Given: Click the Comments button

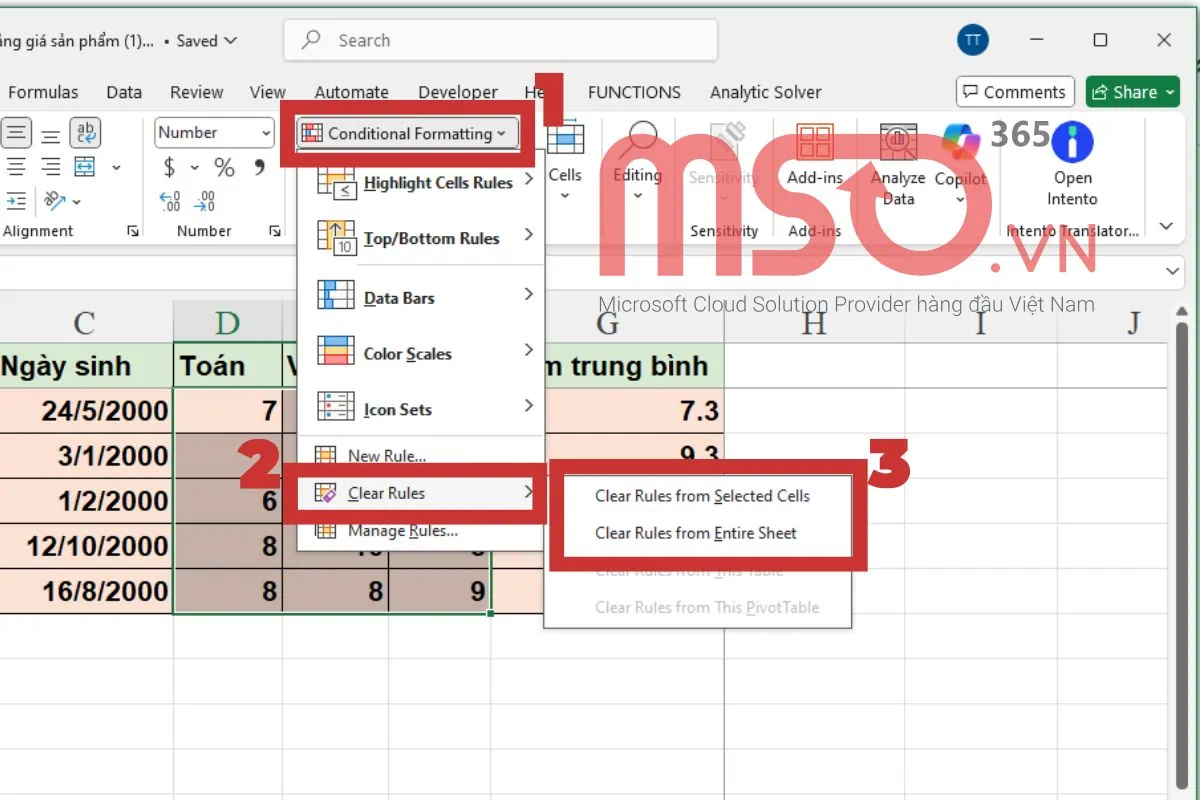Looking at the screenshot, I should (x=1014, y=92).
